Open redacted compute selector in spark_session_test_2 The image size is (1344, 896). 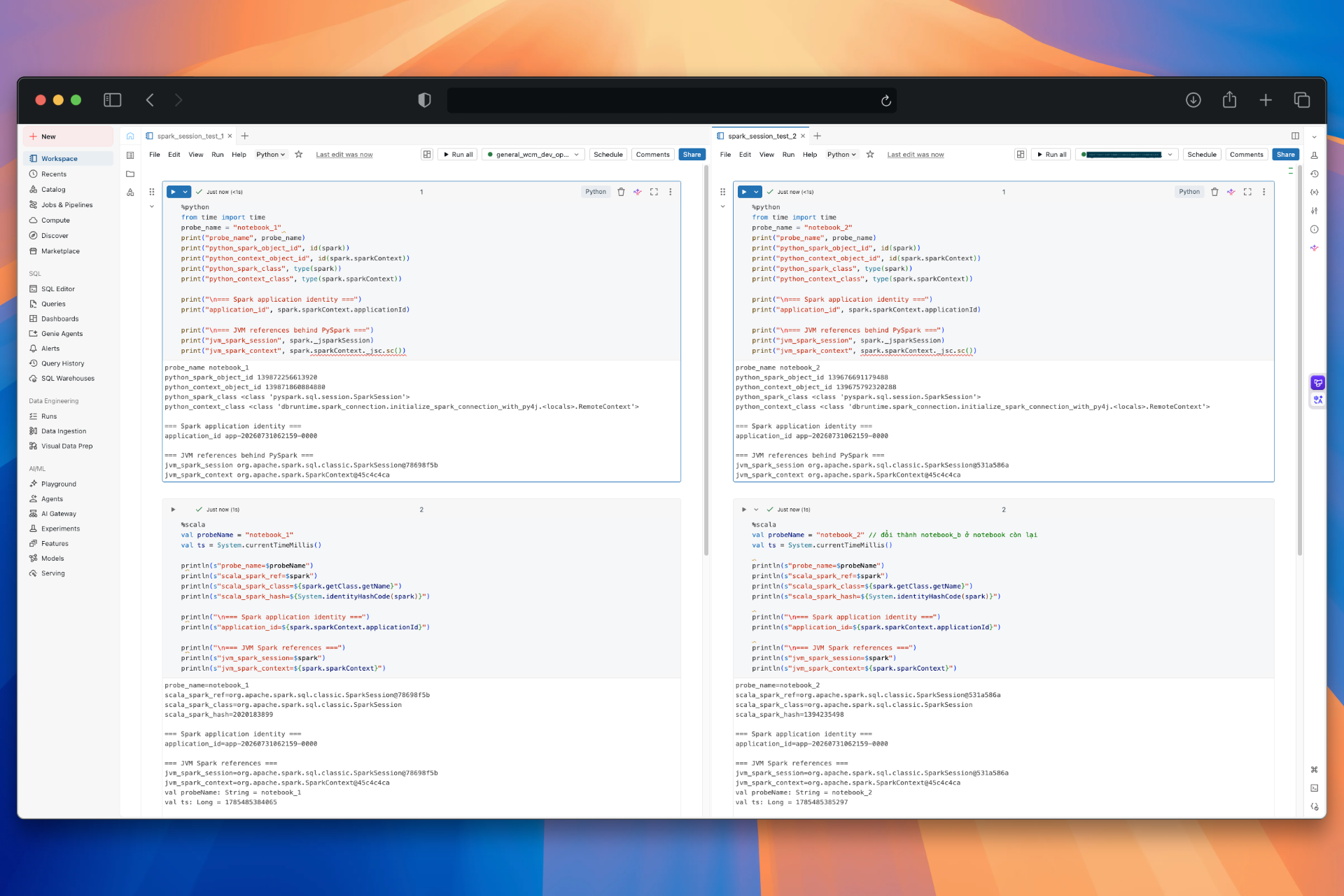point(1126,155)
